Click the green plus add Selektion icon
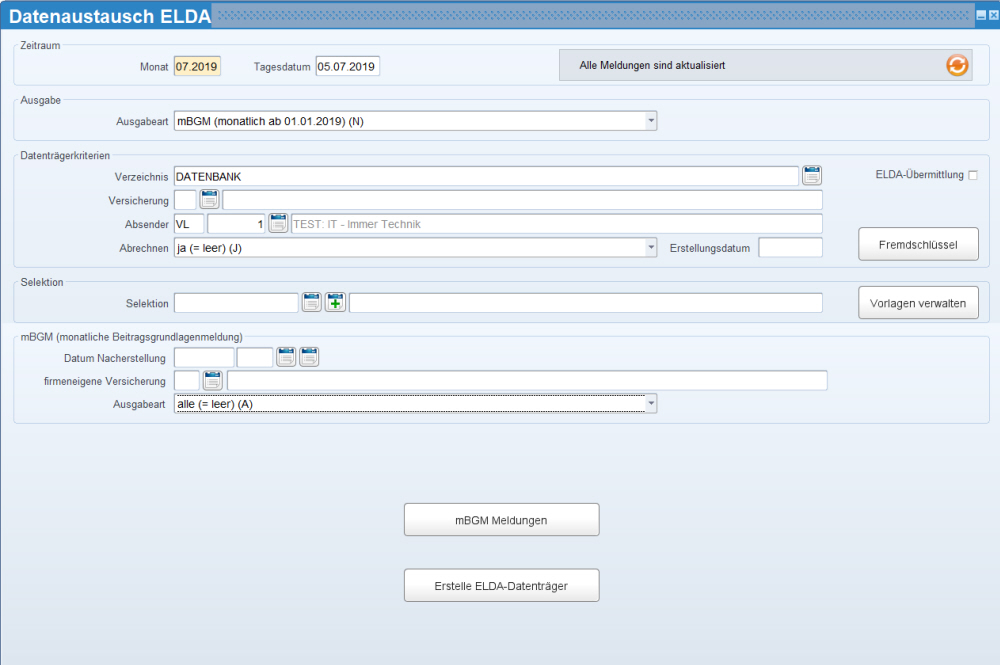1000x665 pixels. click(x=335, y=302)
